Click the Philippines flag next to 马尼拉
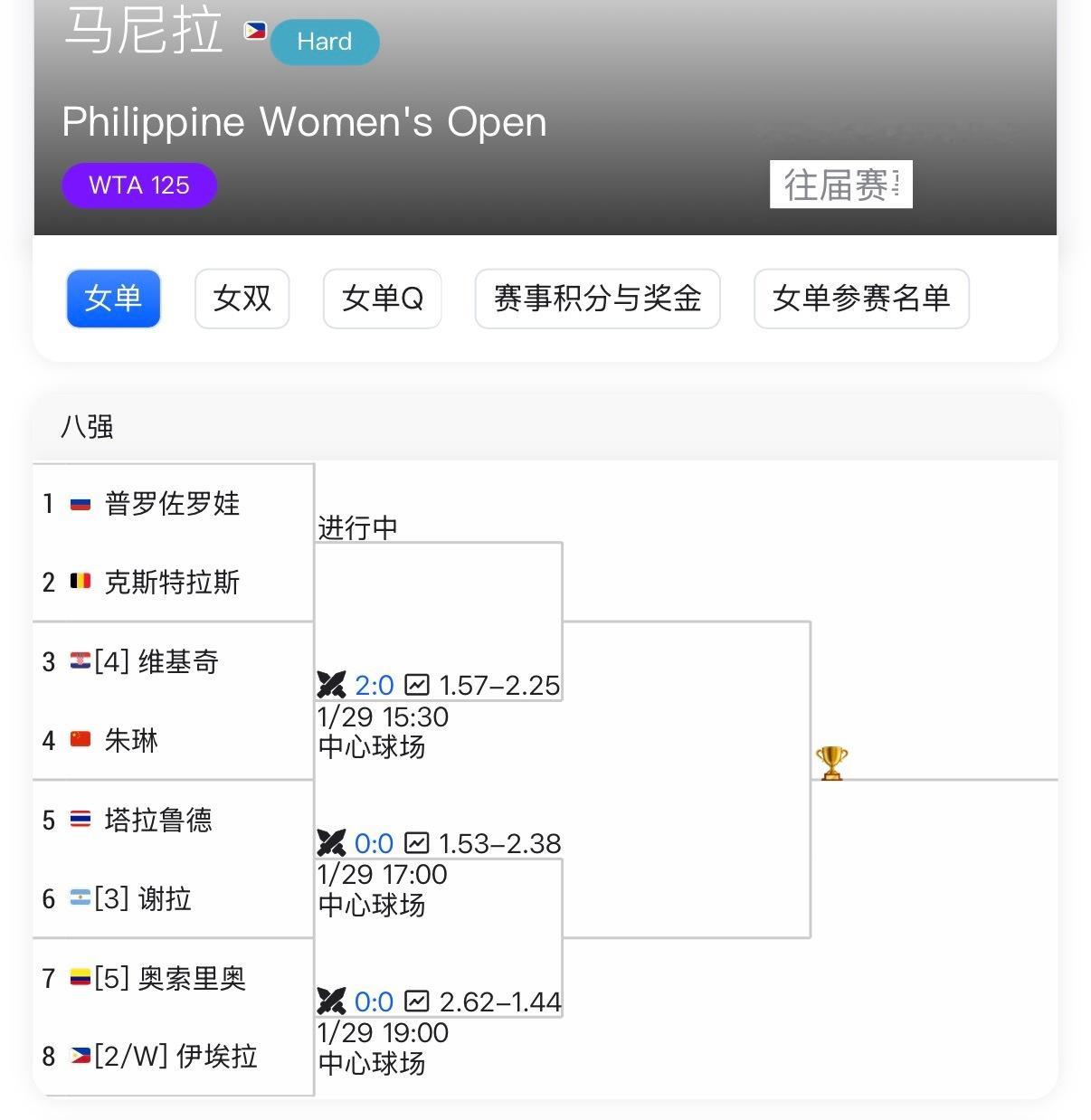This screenshot has height=1120, width=1091. click(x=255, y=31)
